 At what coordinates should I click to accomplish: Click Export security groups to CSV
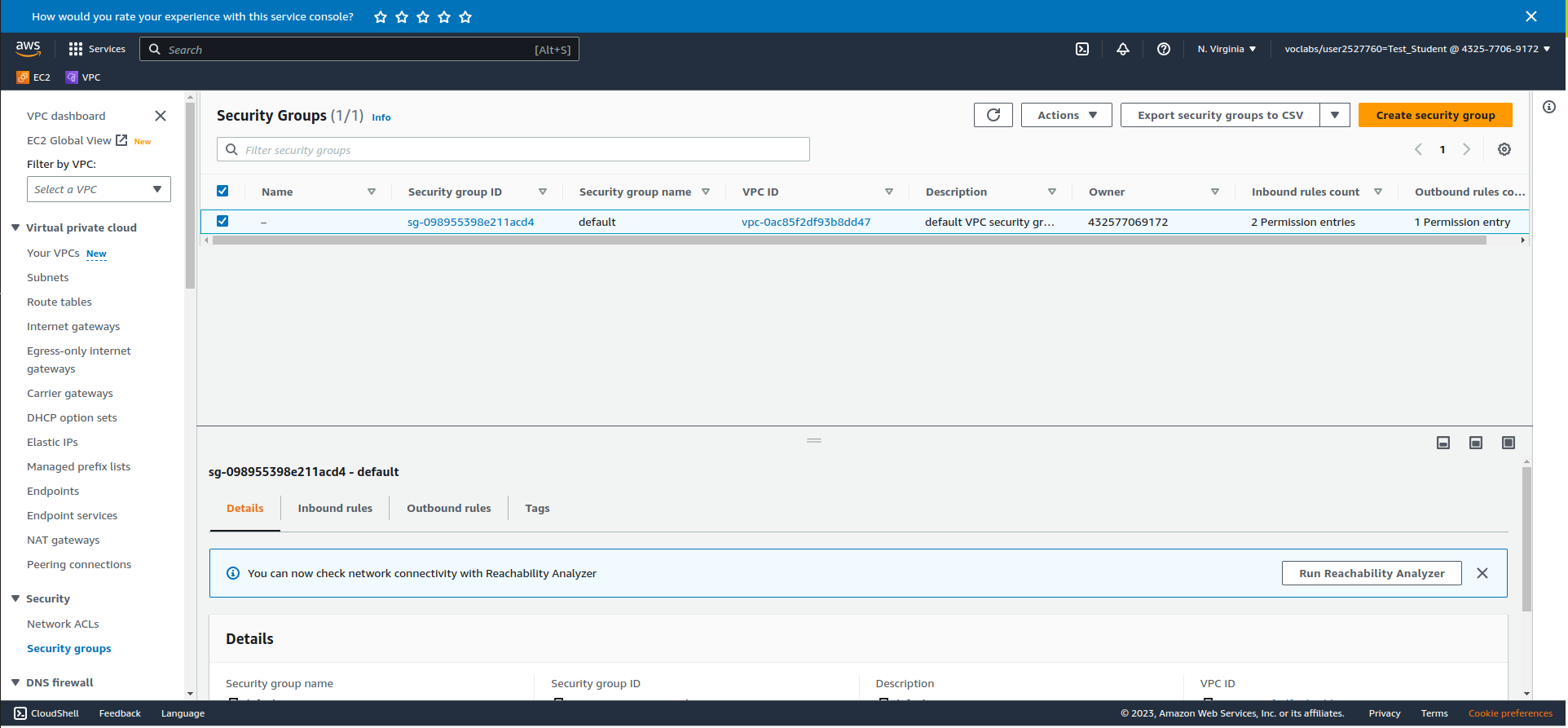(1220, 115)
